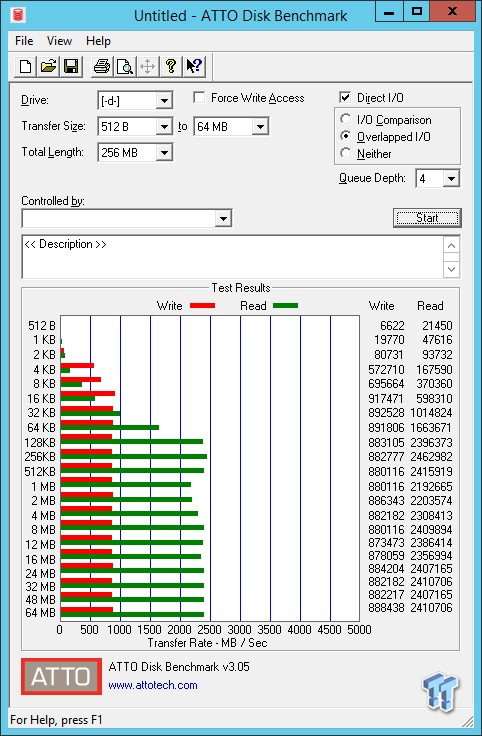
Task: Click the New document toolbar icon
Action: pyautogui.click(x=26, y=66)
